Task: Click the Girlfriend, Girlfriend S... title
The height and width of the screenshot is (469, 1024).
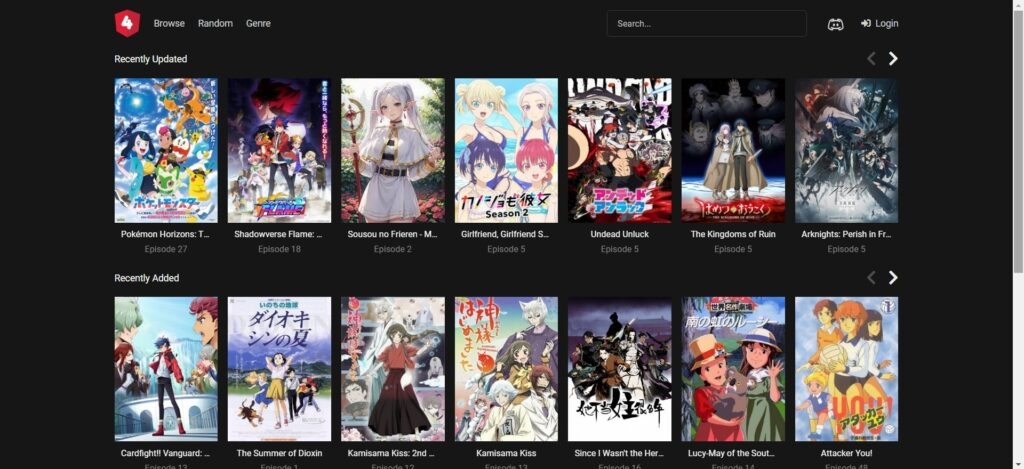Action: 506,234
